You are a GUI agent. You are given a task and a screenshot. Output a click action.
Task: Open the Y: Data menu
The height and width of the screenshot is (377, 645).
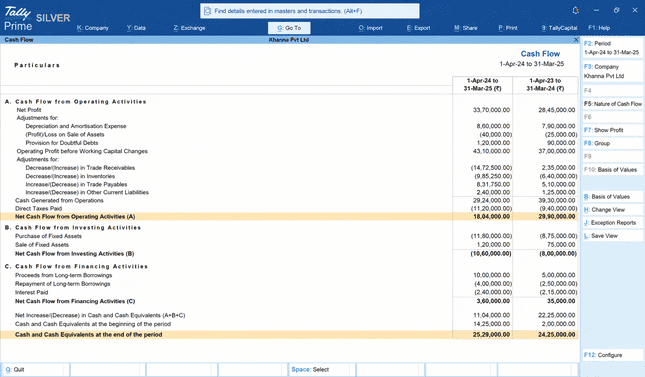[136, 28]
